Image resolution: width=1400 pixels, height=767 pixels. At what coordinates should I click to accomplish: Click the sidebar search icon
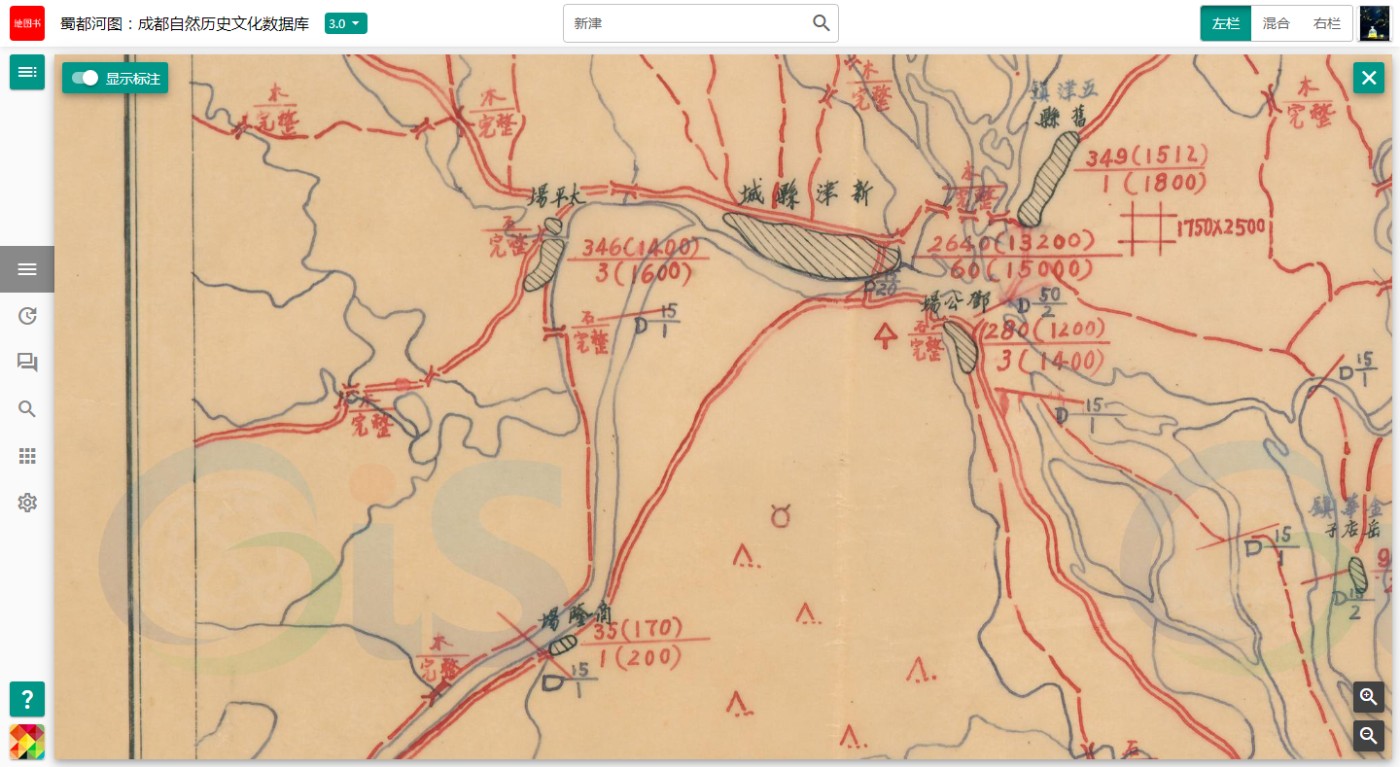[x=27, y=409]
